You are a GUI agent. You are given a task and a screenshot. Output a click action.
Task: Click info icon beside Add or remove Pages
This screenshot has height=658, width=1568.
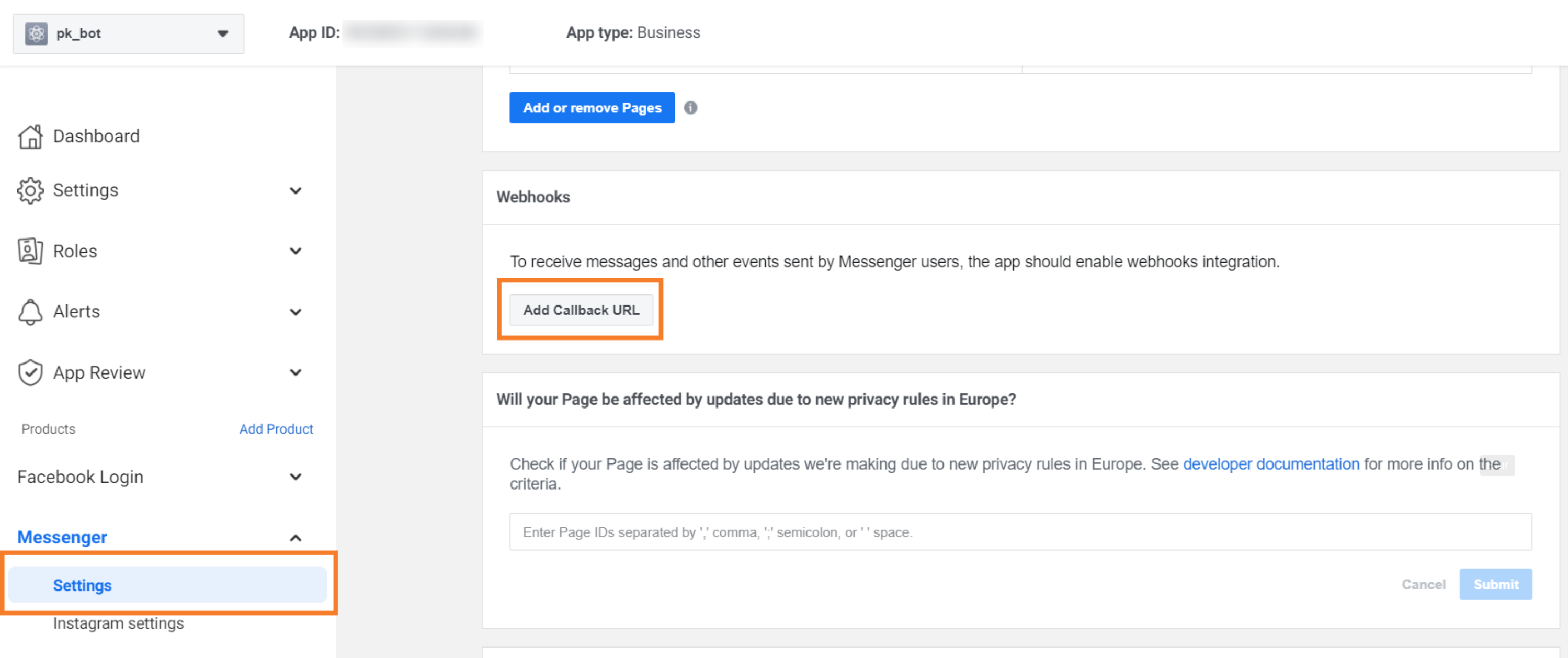point(690,108)
